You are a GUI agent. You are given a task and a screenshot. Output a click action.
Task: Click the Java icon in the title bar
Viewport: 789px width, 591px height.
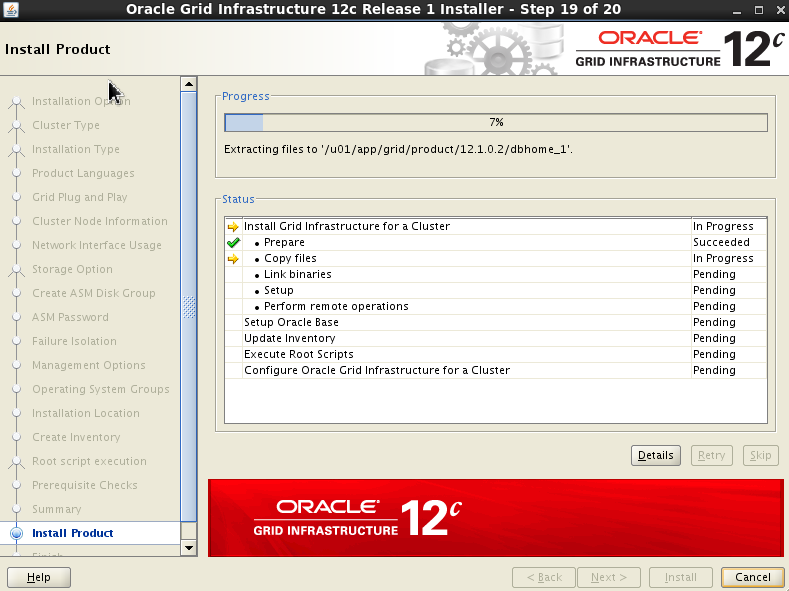pyautogui.click(x=11, y=9)
